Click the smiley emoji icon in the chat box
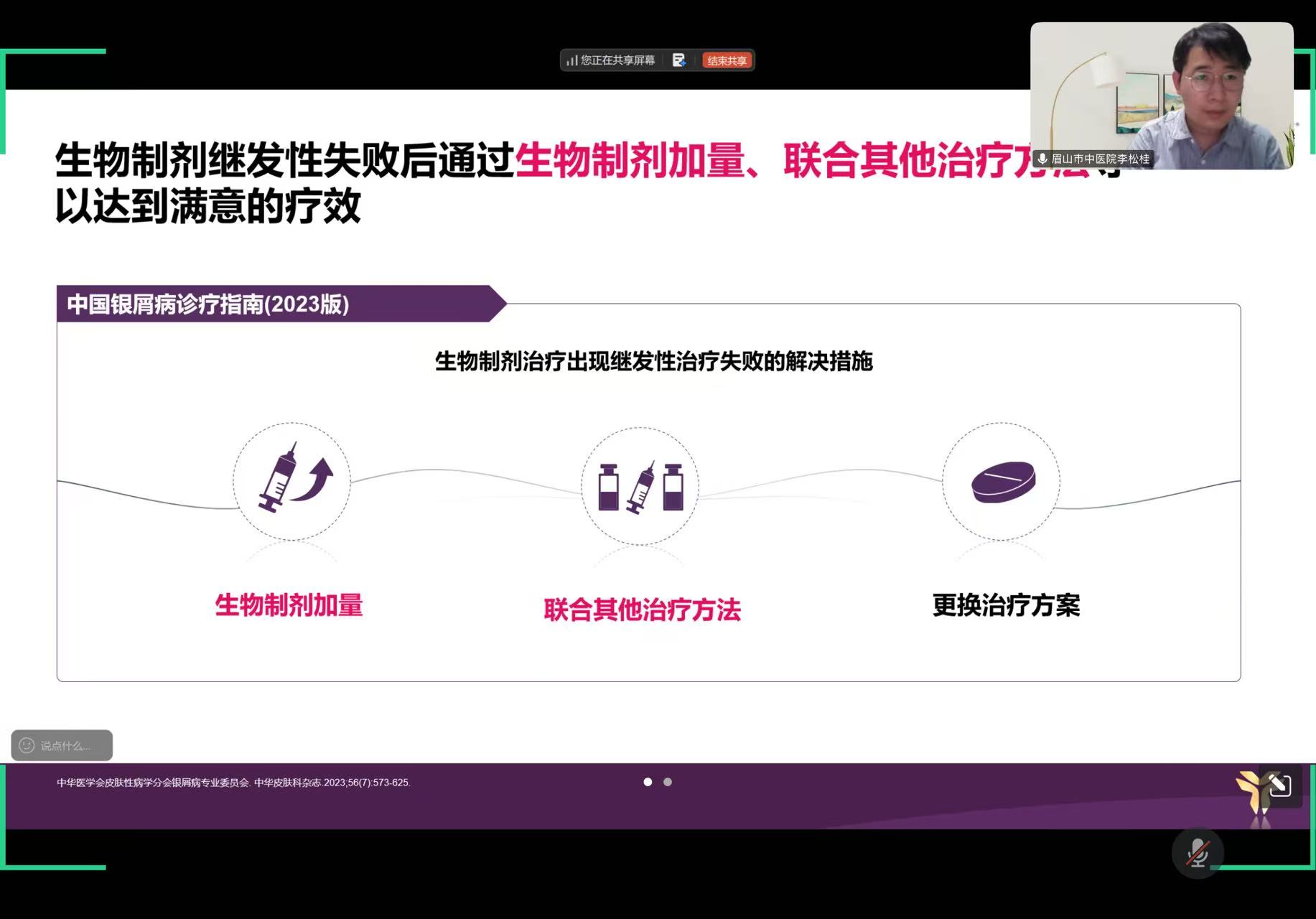The image size is (1316, 919). click(26, 745)
